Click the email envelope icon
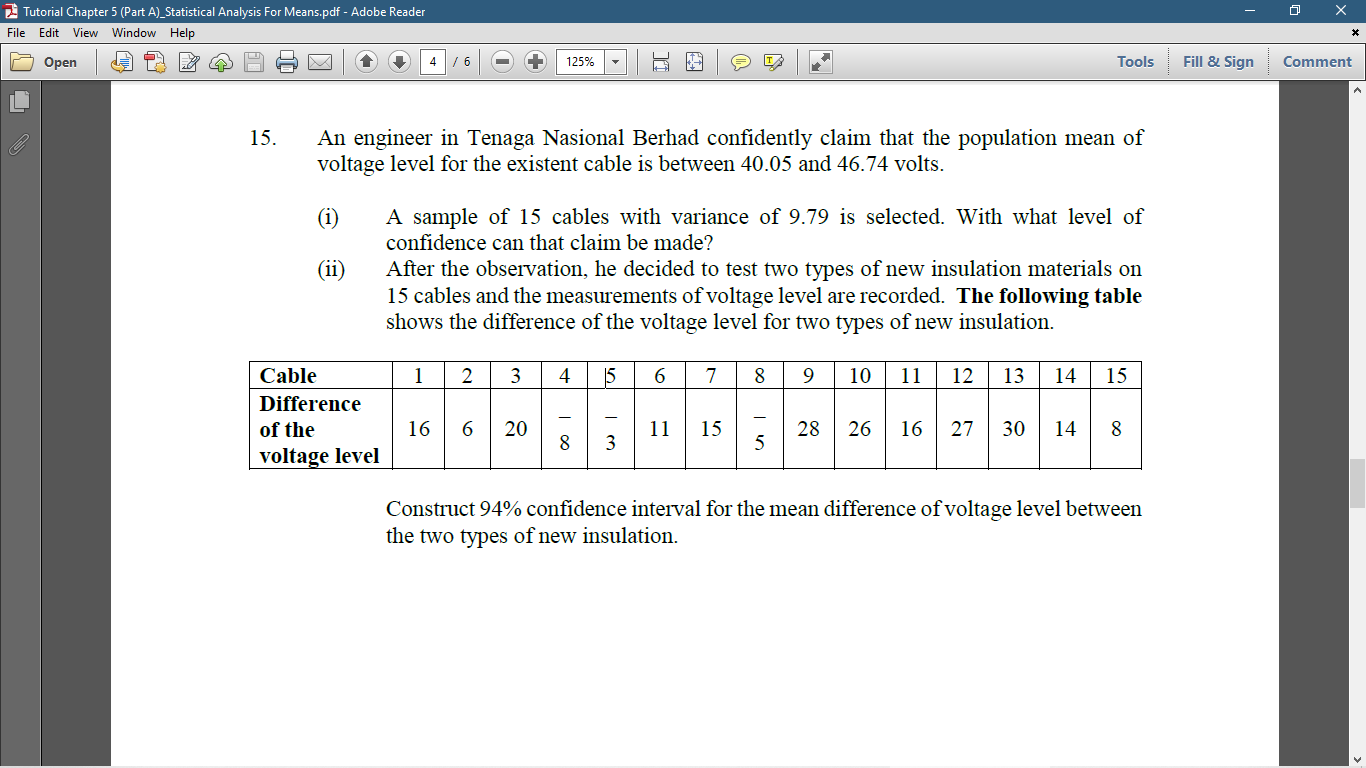The image size is (1366, 768). click(320, 62)
